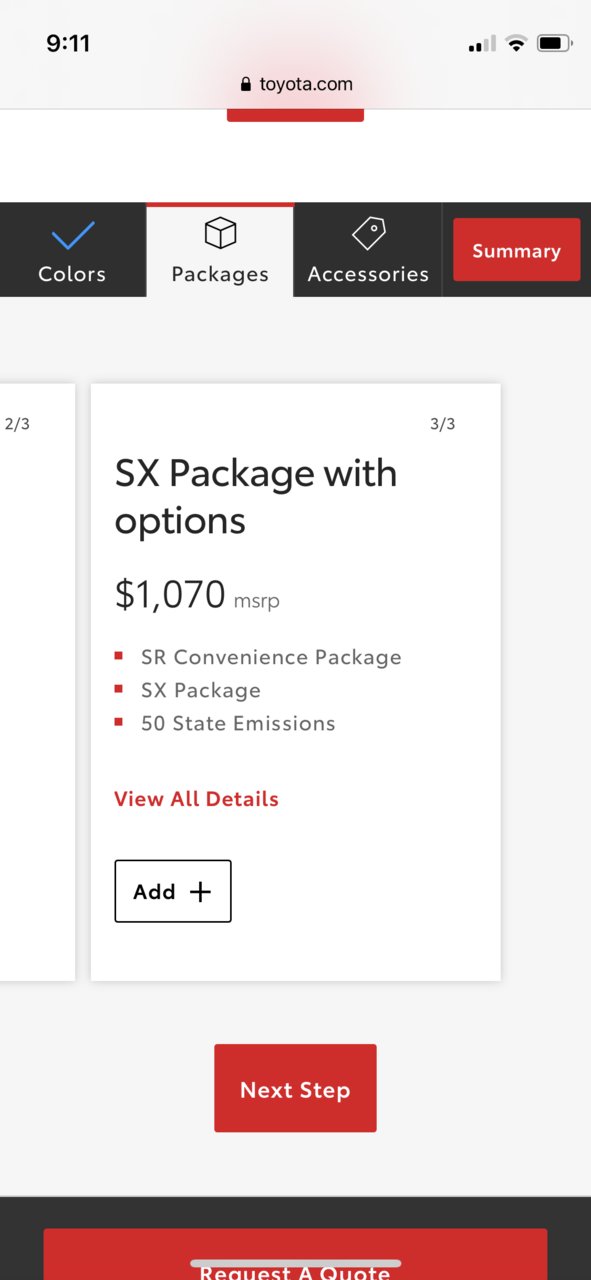Open View All Details link

tap(196, 799)
